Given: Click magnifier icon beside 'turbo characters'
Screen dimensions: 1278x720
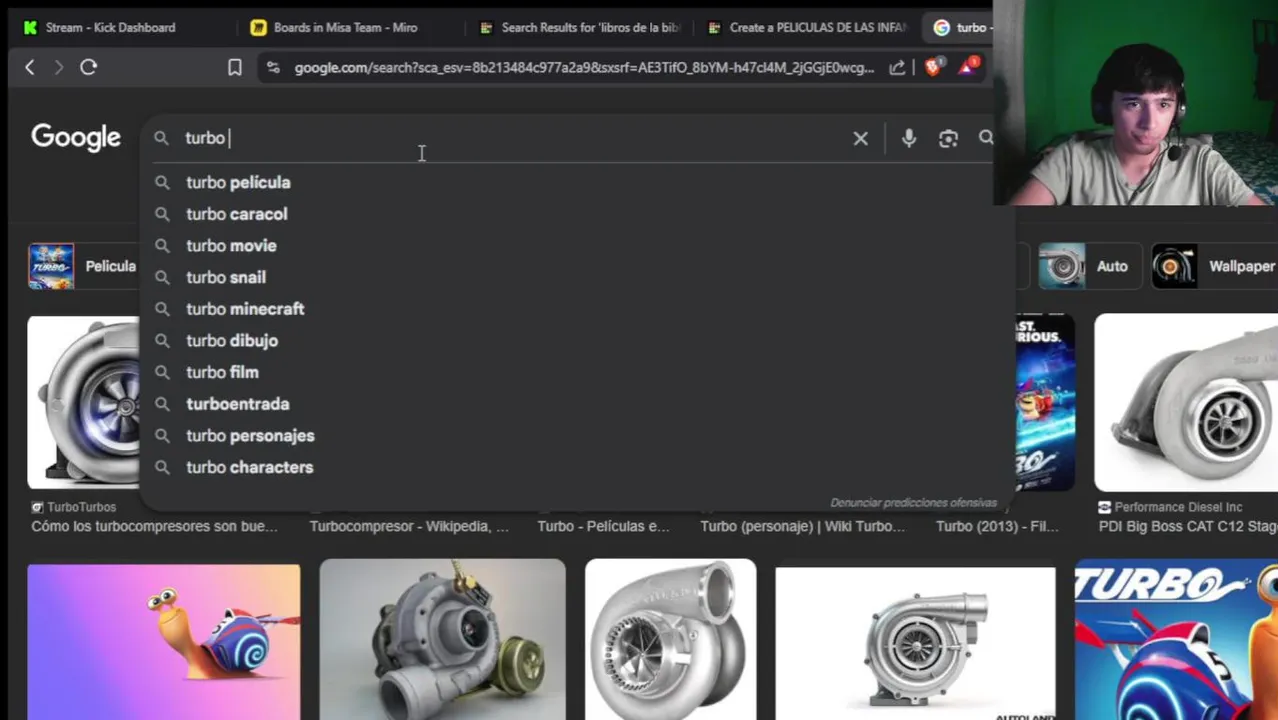Looking at the screenshot, I should (x=162, y=467).
